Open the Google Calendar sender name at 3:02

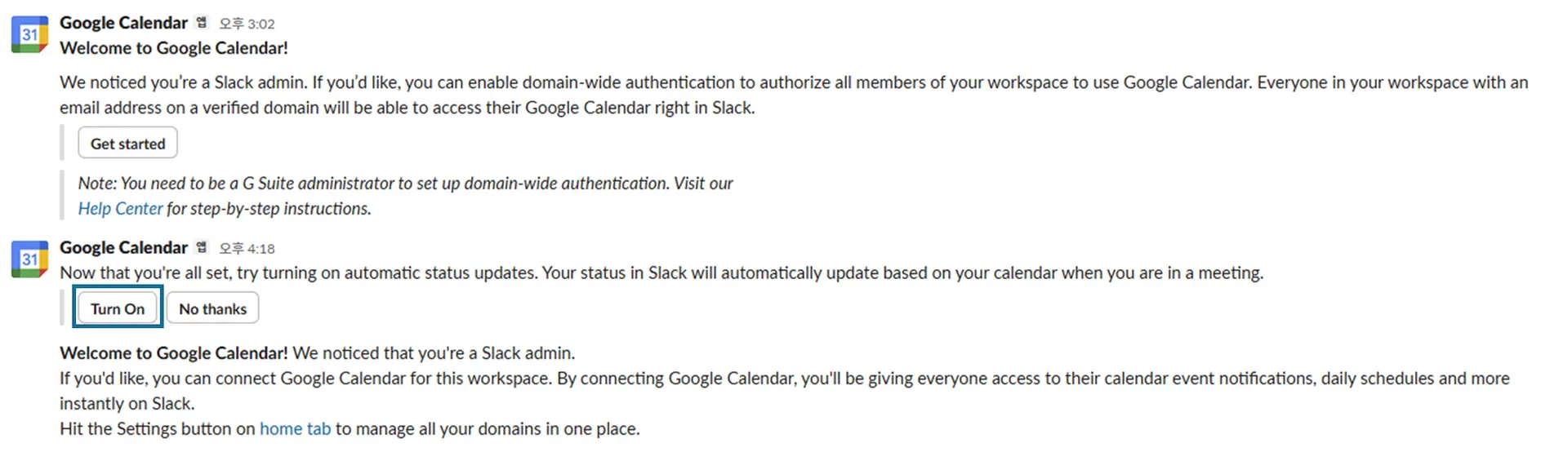[x=123, y=23]
